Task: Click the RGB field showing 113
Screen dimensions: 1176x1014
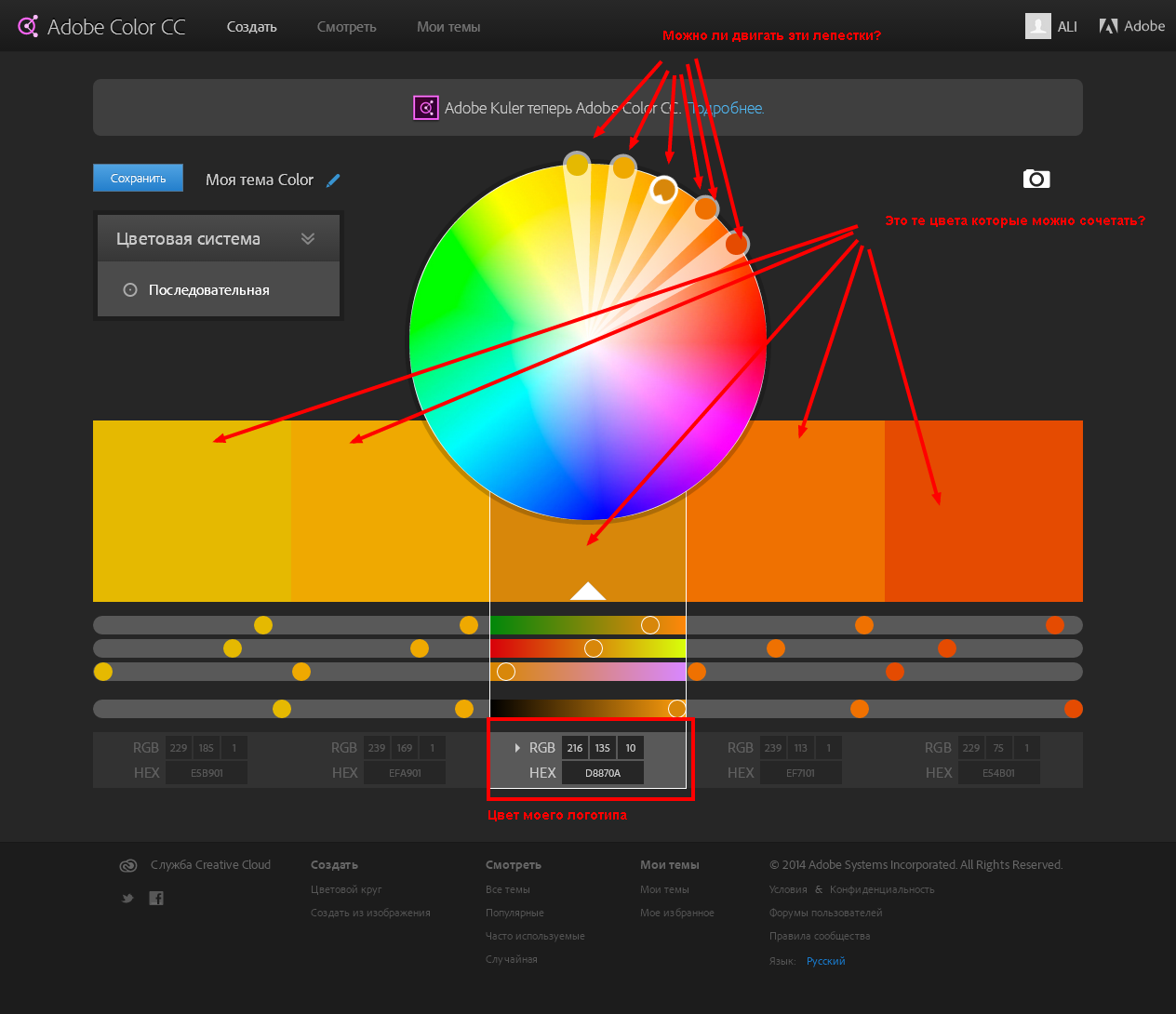Action: point(801,748)
